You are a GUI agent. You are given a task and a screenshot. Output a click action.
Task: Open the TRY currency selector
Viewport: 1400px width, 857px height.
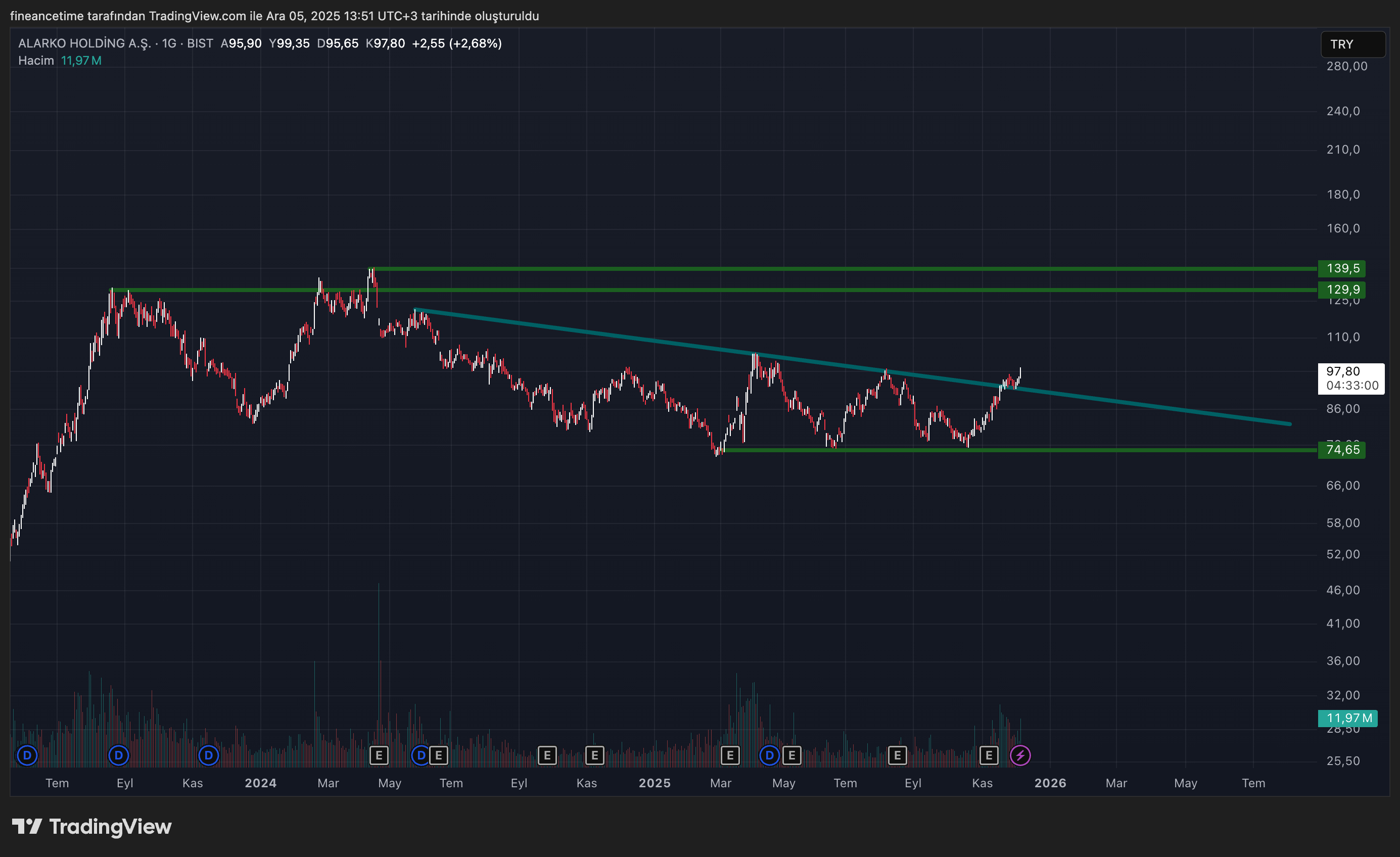pyautogui.click(x=1352, y=44)
